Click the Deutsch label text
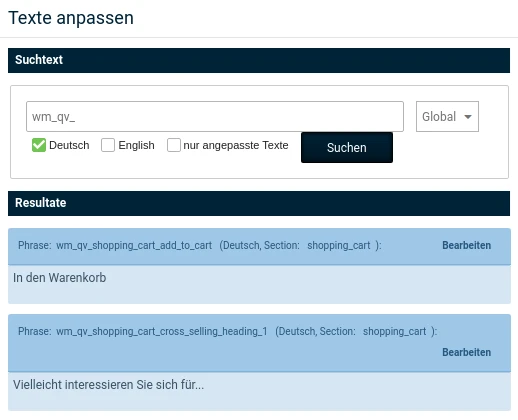The width and height of the screenshot is (518, 420). 69,145
